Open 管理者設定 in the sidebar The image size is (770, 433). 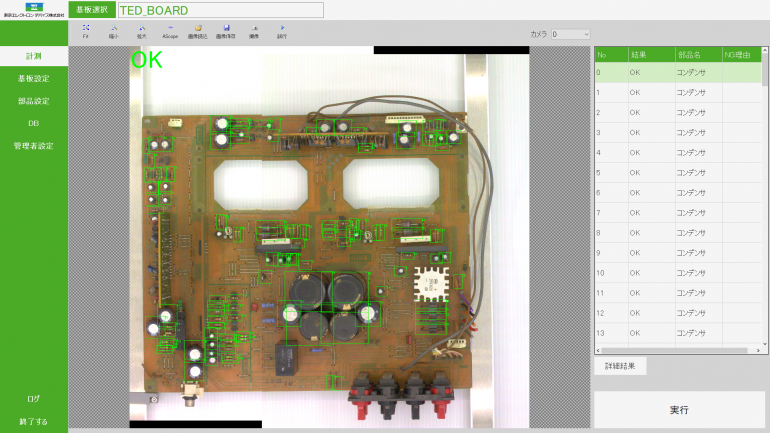click(x=34, y=146)
